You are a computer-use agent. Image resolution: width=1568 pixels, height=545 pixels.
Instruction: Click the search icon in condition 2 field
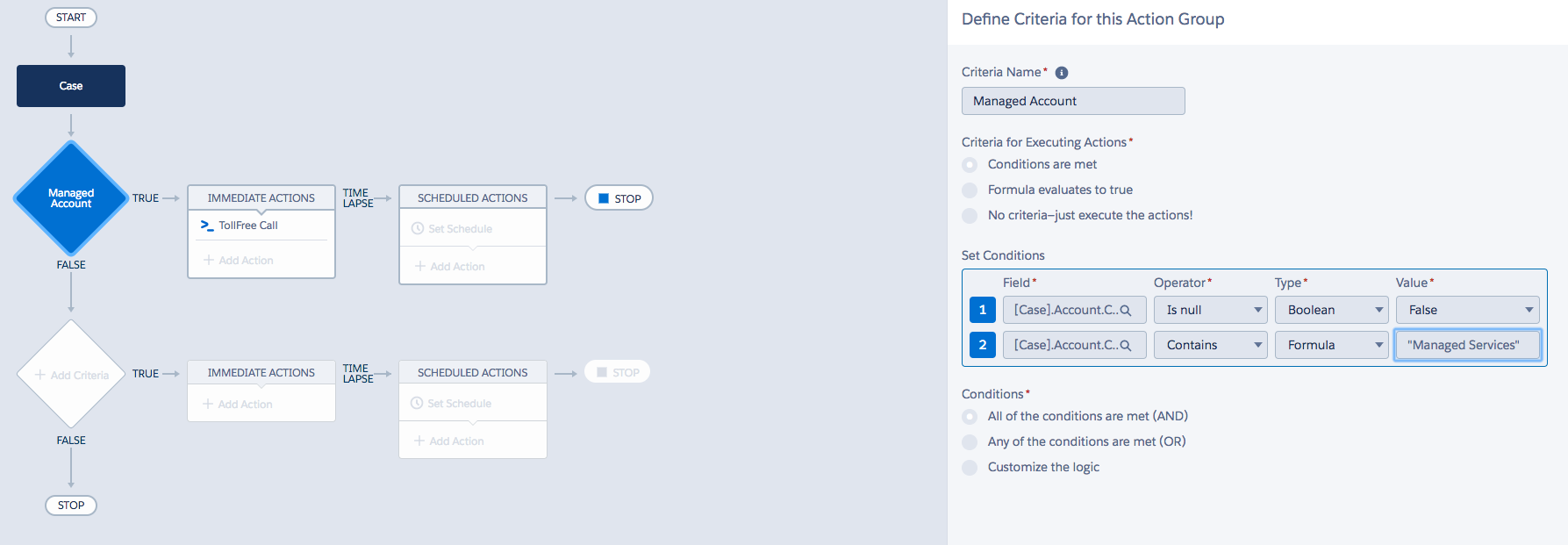(1126, 345)
